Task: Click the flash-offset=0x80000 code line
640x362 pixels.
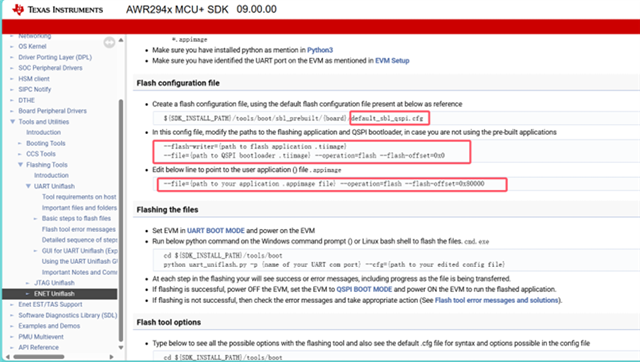Action: point(324,184)
